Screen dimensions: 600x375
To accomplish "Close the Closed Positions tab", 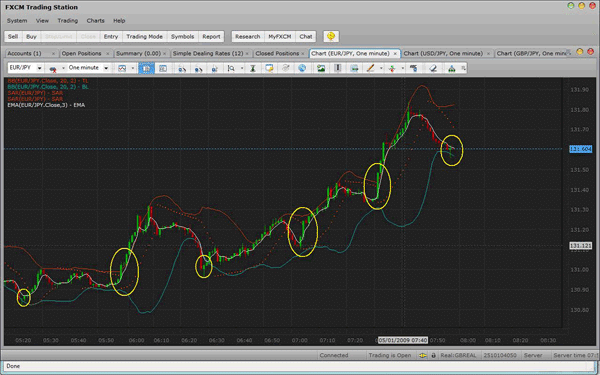I will click(303, 54).
